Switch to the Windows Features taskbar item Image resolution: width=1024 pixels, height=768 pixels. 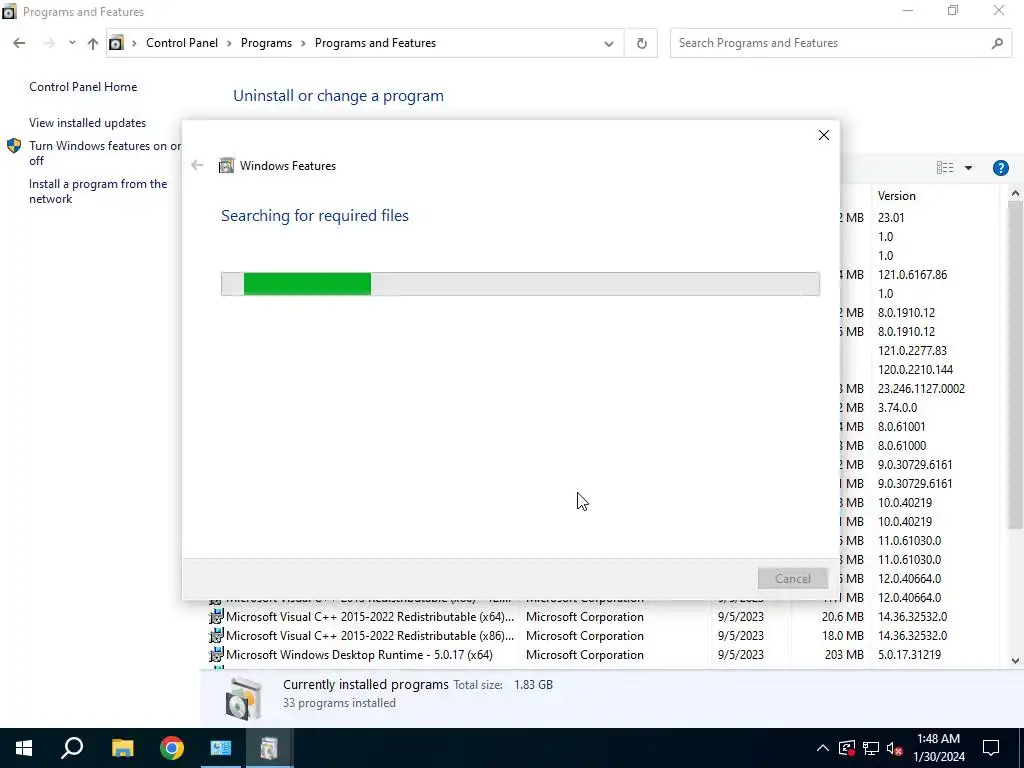(269, 748)
